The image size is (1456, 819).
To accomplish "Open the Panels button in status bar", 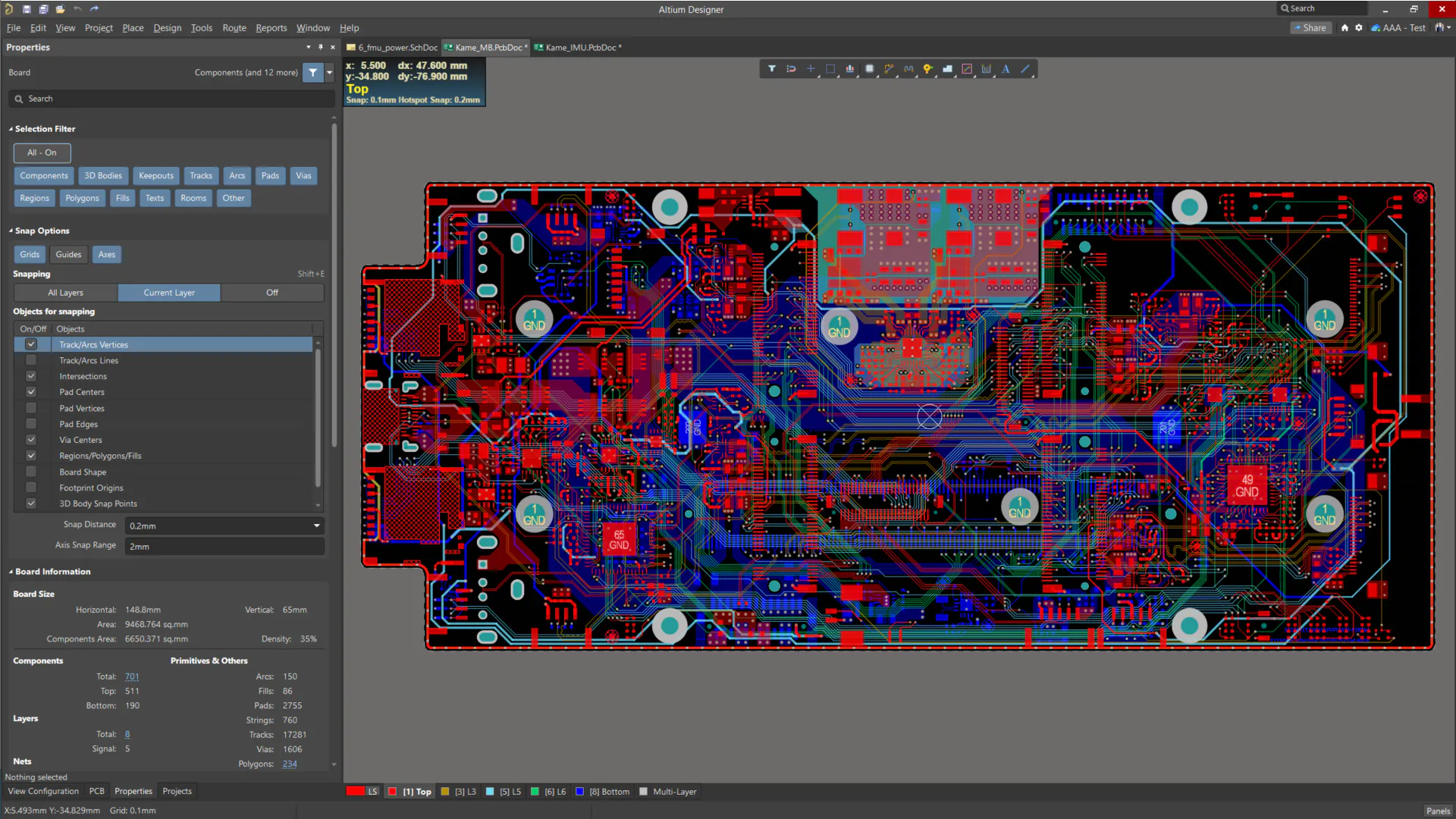I will 1438,811.
